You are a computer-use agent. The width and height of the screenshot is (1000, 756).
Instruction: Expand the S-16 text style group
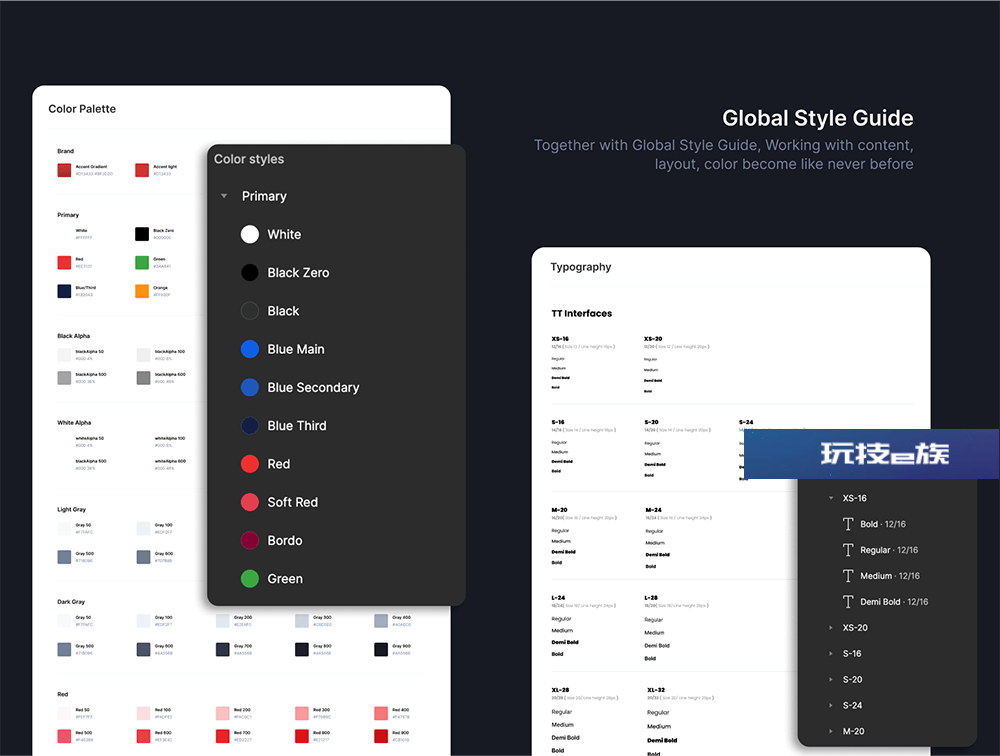[830, 653]
